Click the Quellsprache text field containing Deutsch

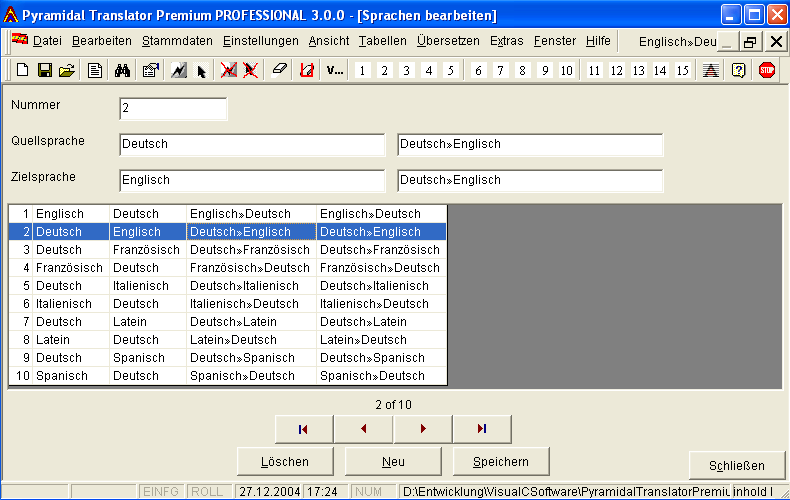tap(251, 145)
